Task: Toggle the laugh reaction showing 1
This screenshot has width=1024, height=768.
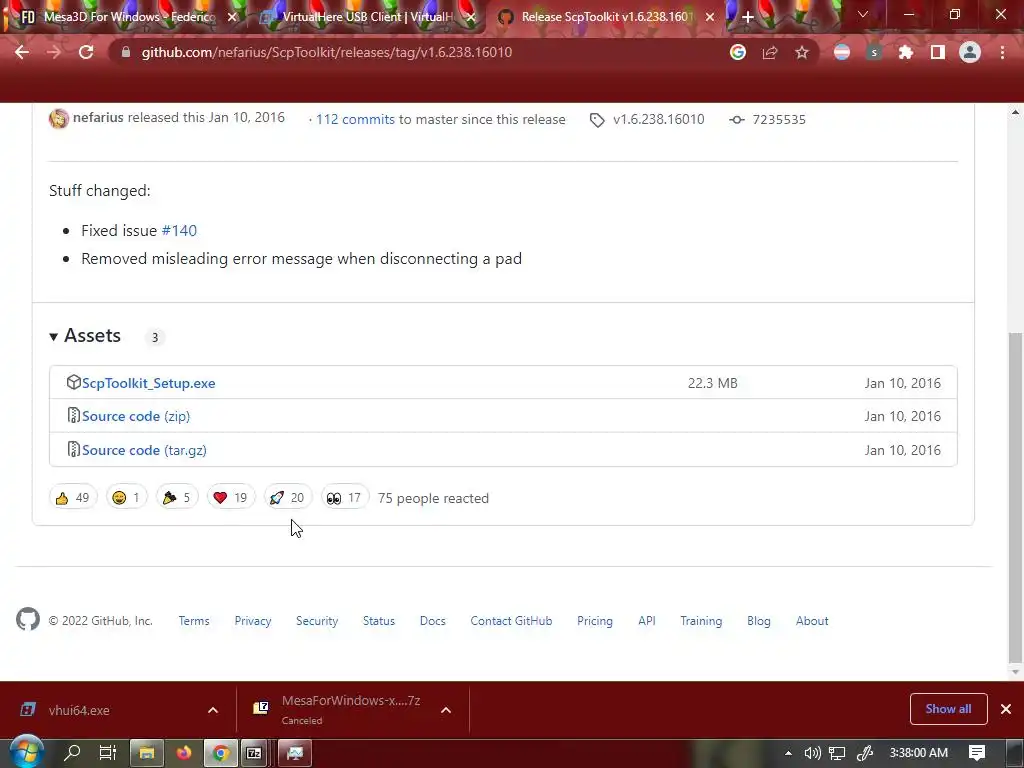Action: coord(127,498)
